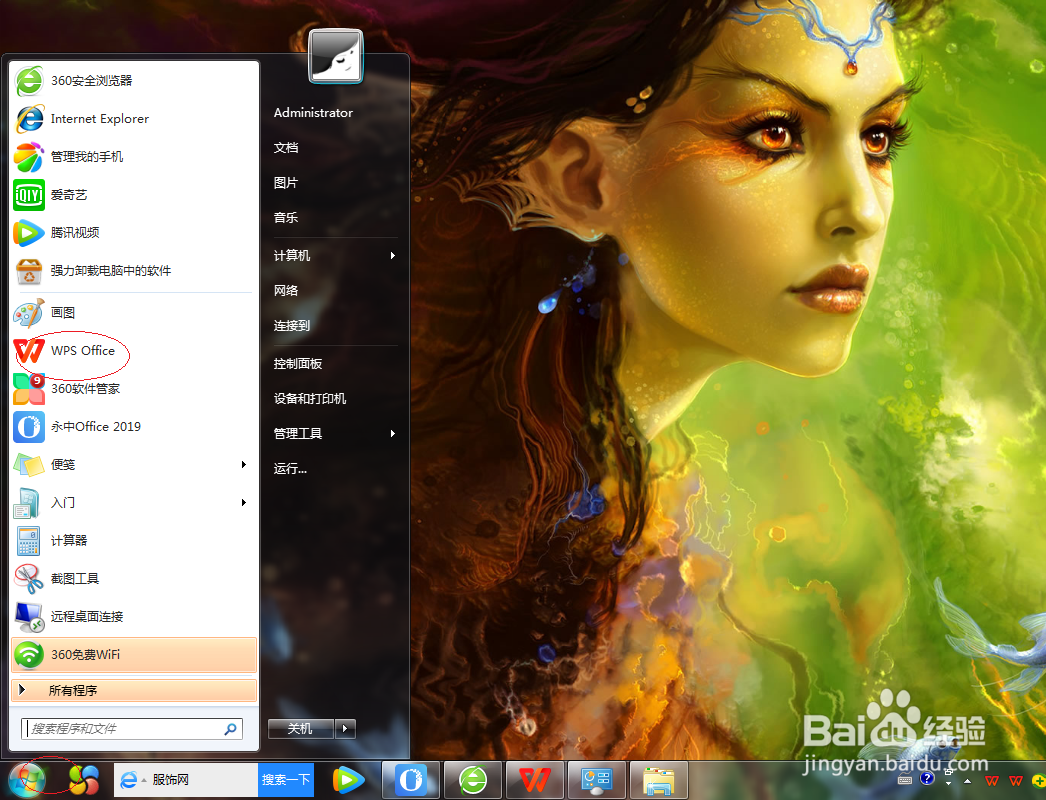
Task: Click the user account picture thumbnail
Action: click(x=336, y=57)
